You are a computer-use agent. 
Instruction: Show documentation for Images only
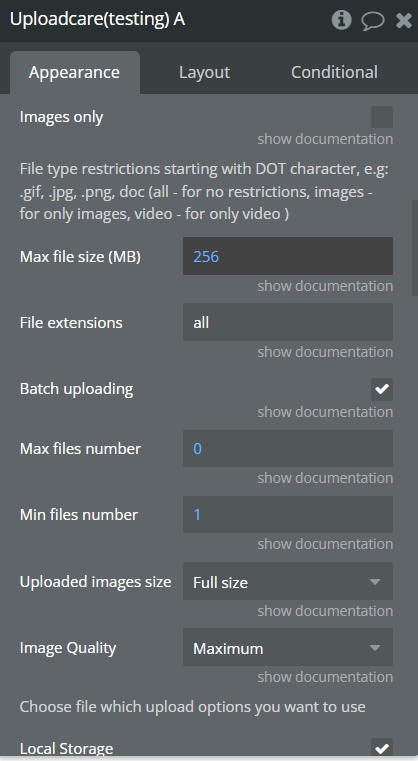click(x=325, y=139)
